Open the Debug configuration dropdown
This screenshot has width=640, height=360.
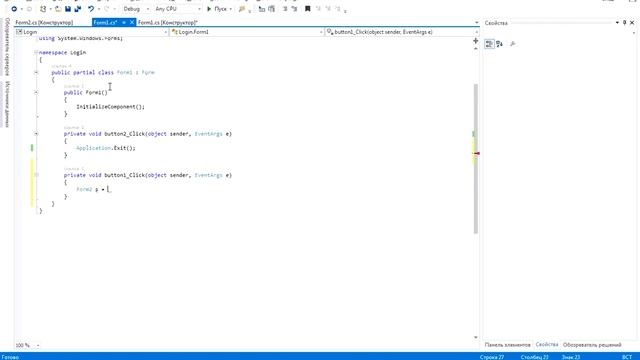click(136, 9)
